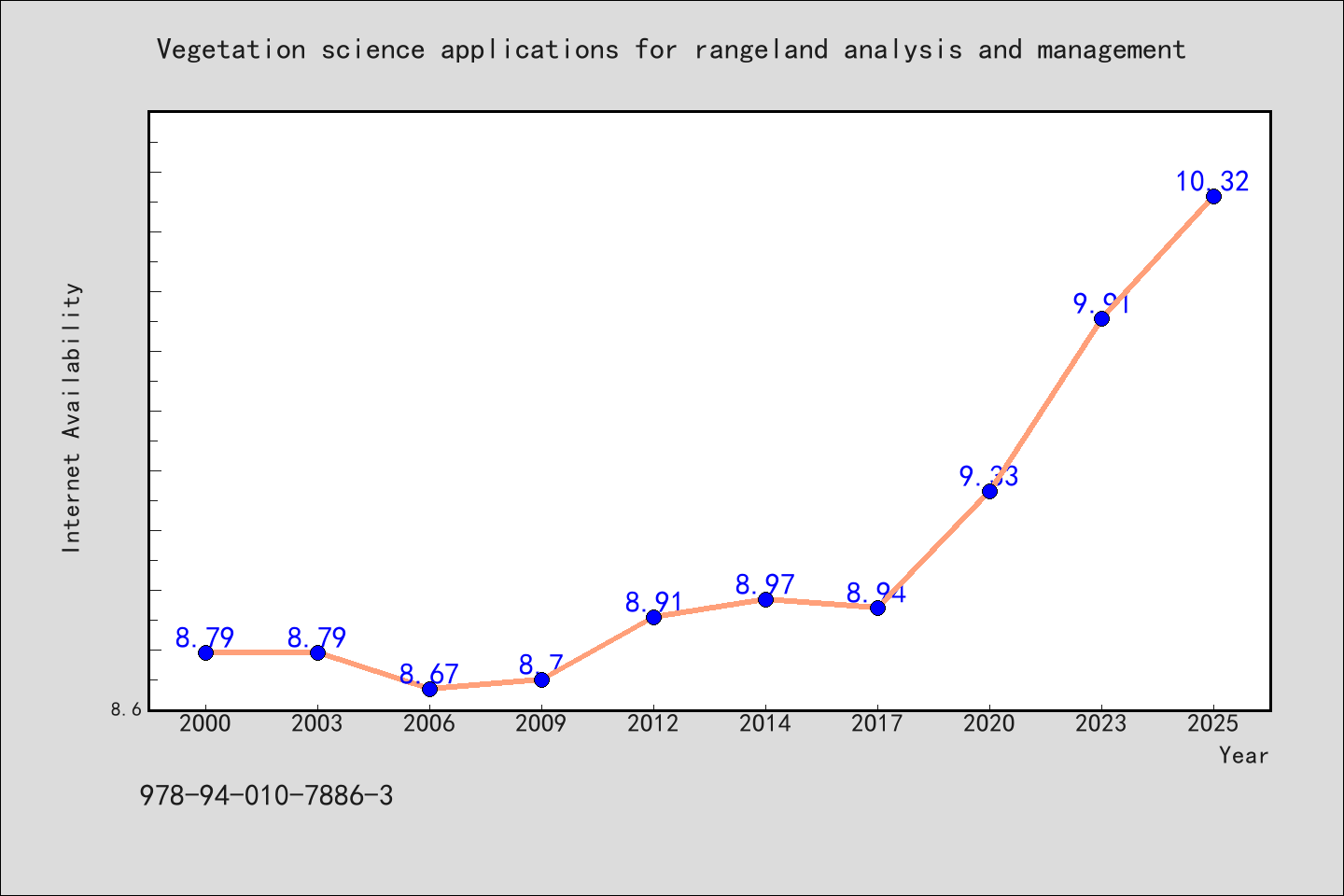Viewport: 1344px width, 896px height.
Task: Click the Internet Availability axis title
Action: (72, 417)
